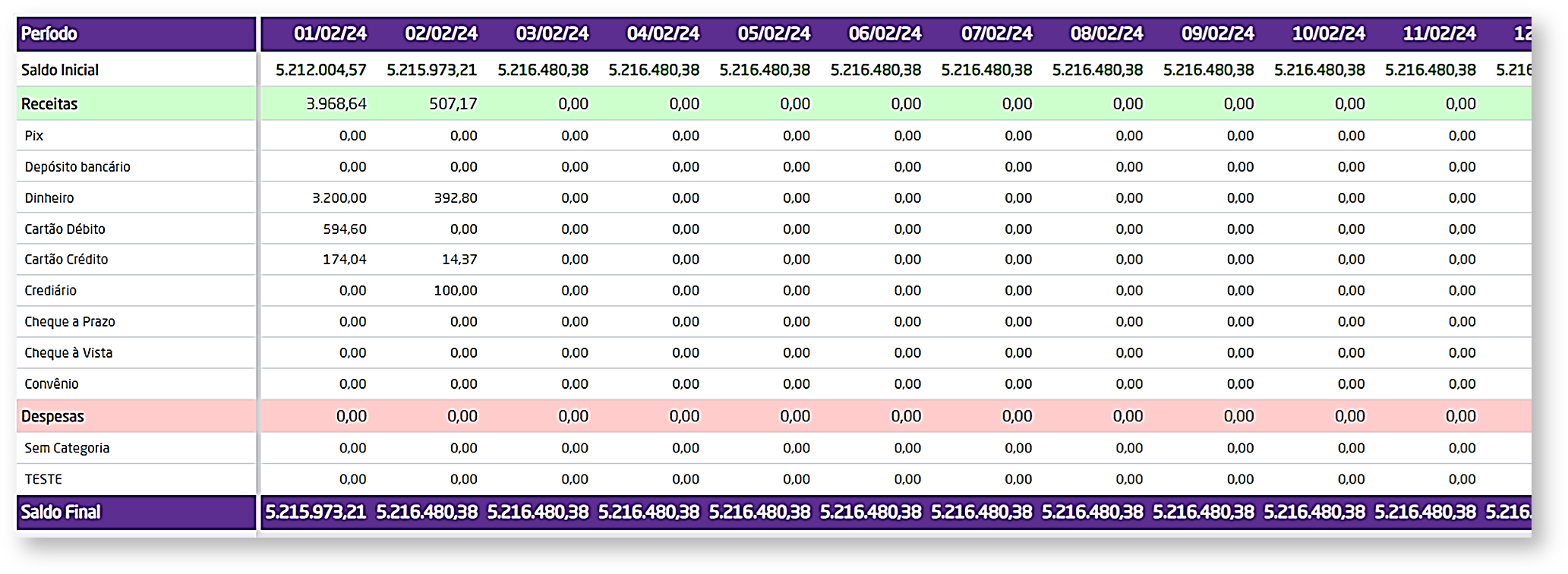Click the Saldo Final row label
This screenshot has width=1568, height=574.
point(61,512)
